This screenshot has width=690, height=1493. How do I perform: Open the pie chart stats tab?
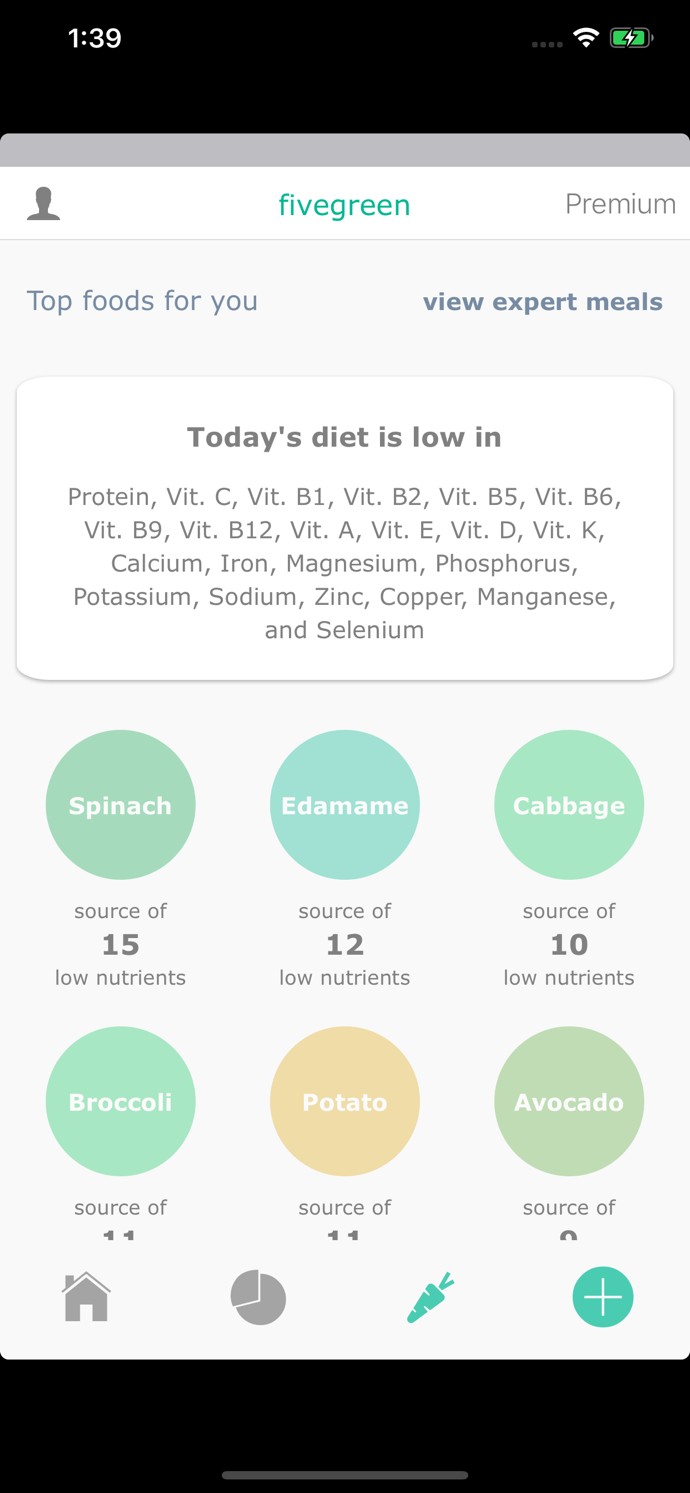[258, 1297]
